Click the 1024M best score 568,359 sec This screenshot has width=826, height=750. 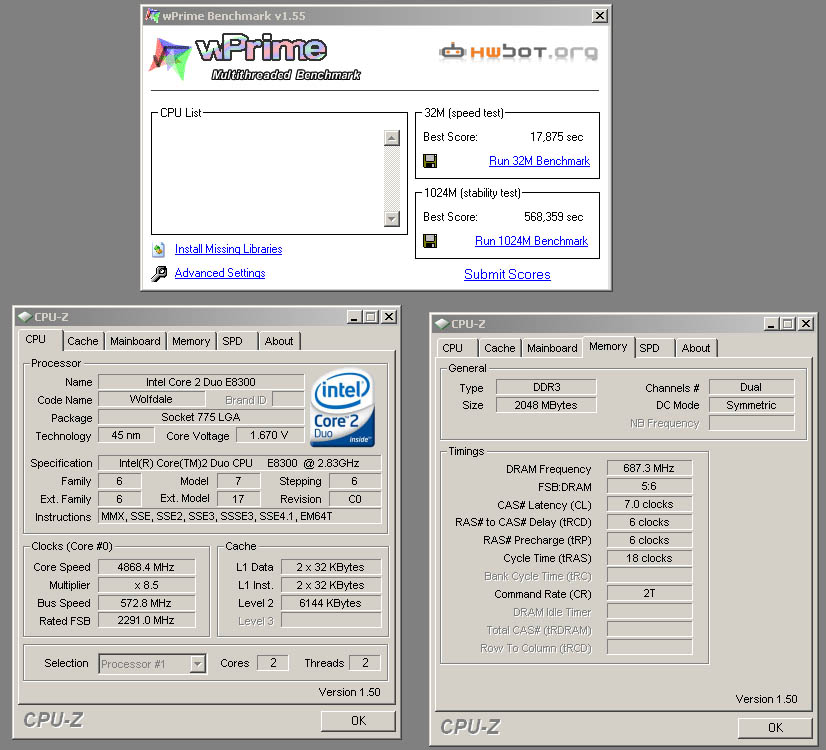click(554, 217)
